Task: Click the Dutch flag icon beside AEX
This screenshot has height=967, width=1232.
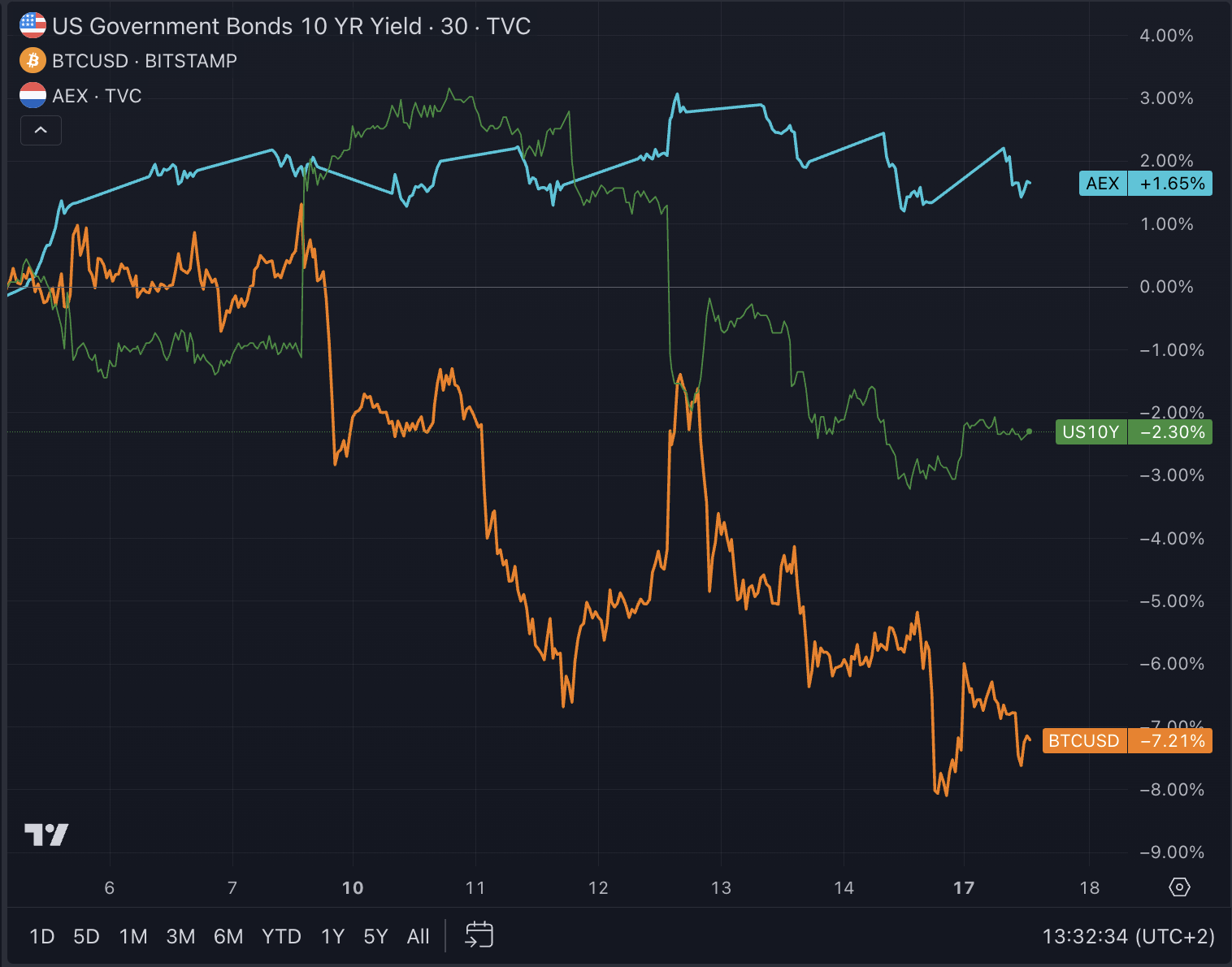Action: pyautogui.click(x=31, y=95)
